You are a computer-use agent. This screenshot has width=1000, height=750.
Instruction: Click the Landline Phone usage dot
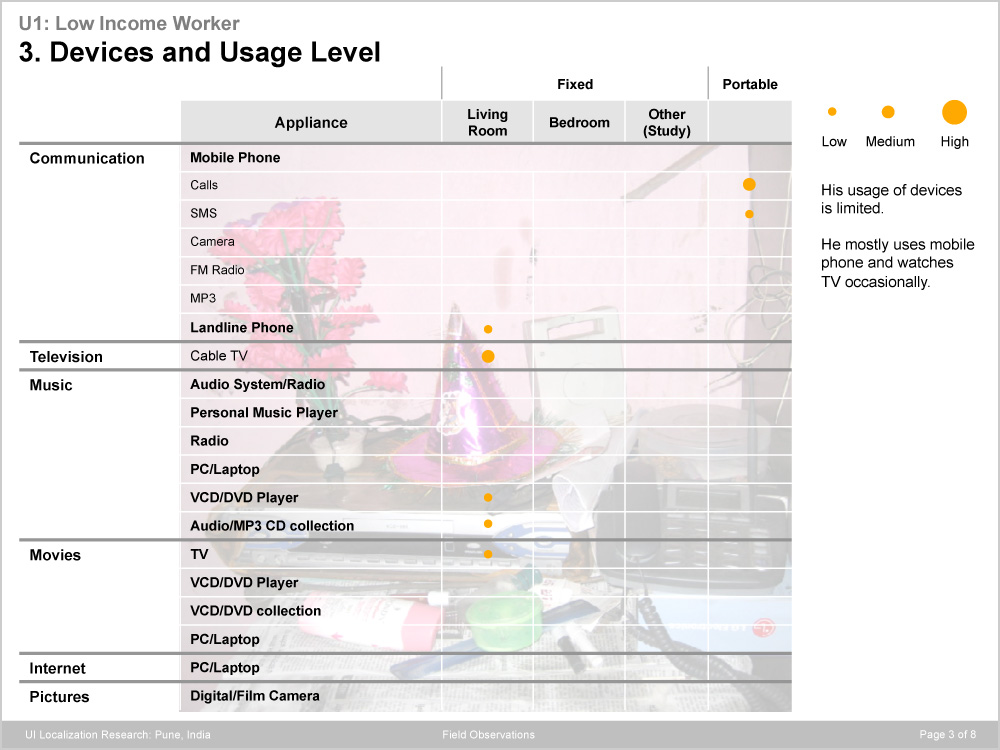tap(488, 329)
